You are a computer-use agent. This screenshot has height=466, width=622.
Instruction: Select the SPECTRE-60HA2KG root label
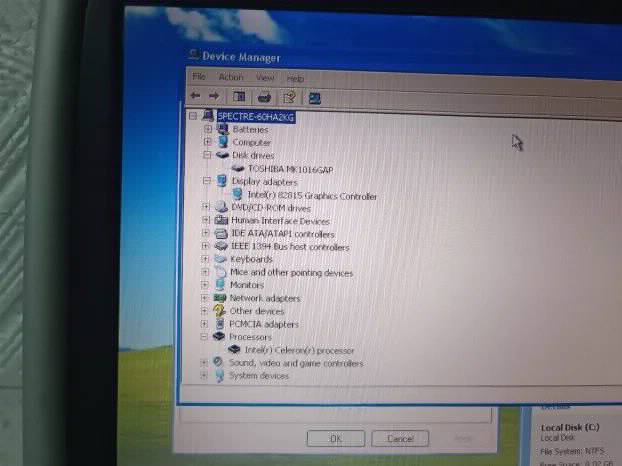pyautogui.click(x=256, y=117)
